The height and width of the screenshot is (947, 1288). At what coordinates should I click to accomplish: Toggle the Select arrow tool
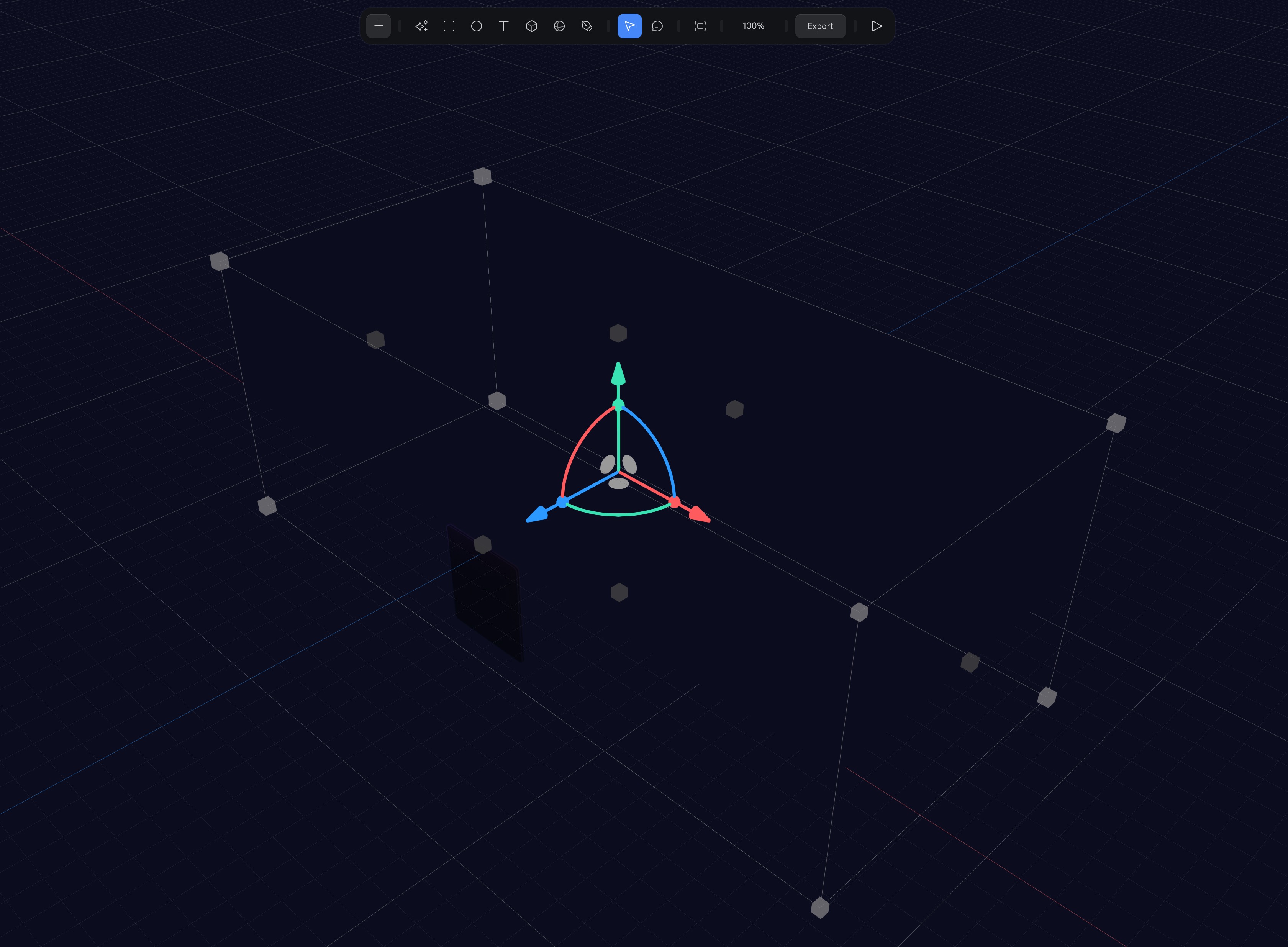coord(629,26)
